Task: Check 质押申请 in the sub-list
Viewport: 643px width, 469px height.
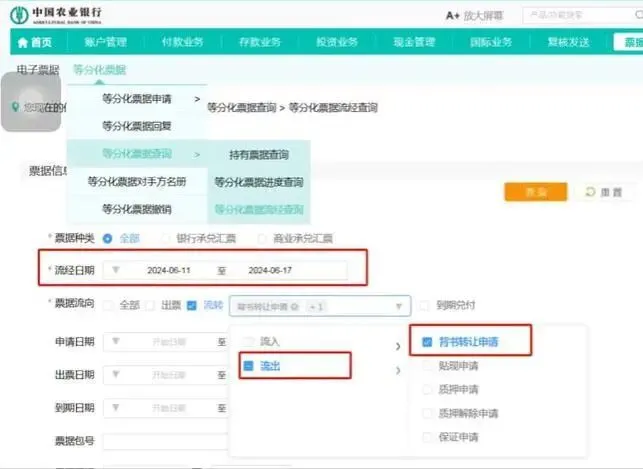Action: pyautogui.click(x=427, y=389)
